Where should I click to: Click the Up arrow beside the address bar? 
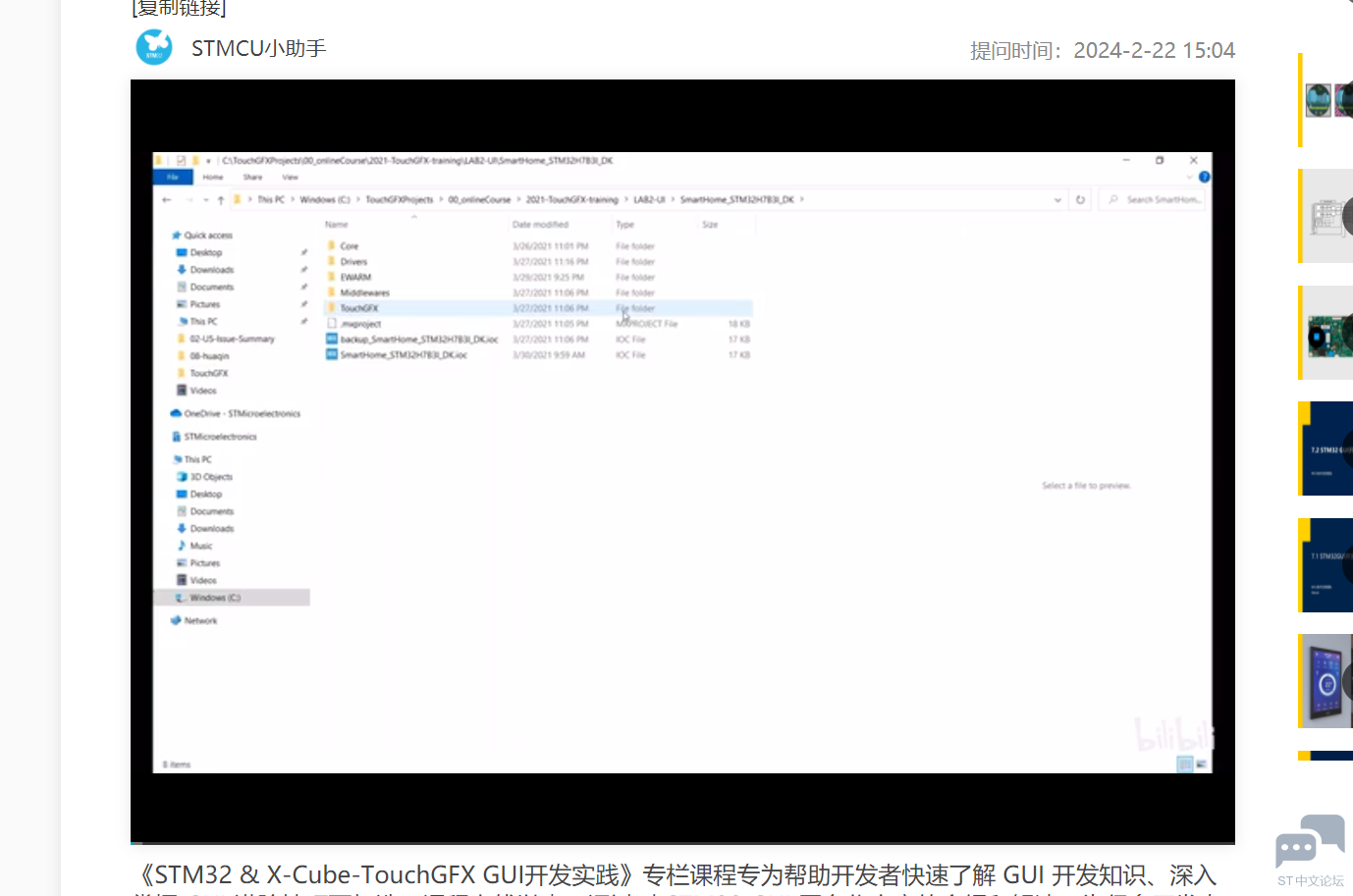[221, 200]
